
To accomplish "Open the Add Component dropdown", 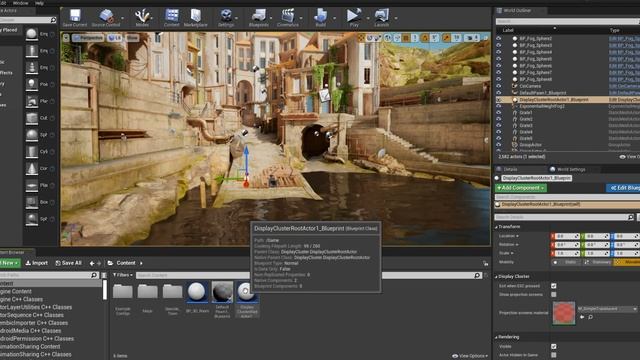I will coord(520,188).
